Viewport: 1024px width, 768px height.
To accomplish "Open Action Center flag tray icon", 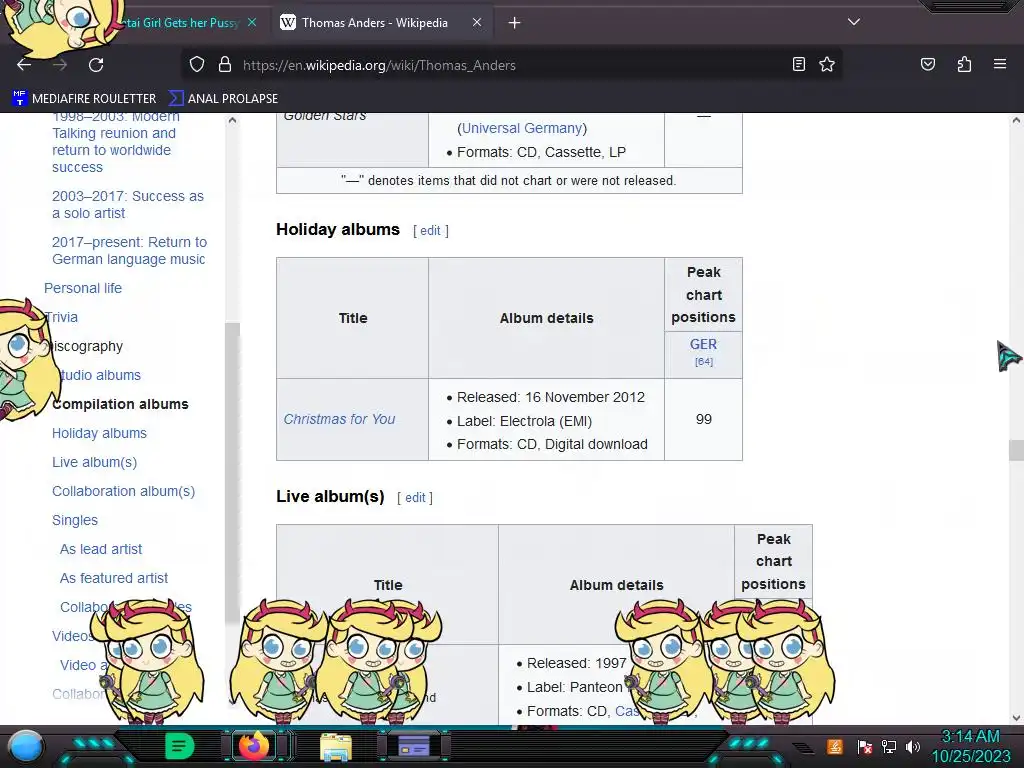I will pos(865,746).
